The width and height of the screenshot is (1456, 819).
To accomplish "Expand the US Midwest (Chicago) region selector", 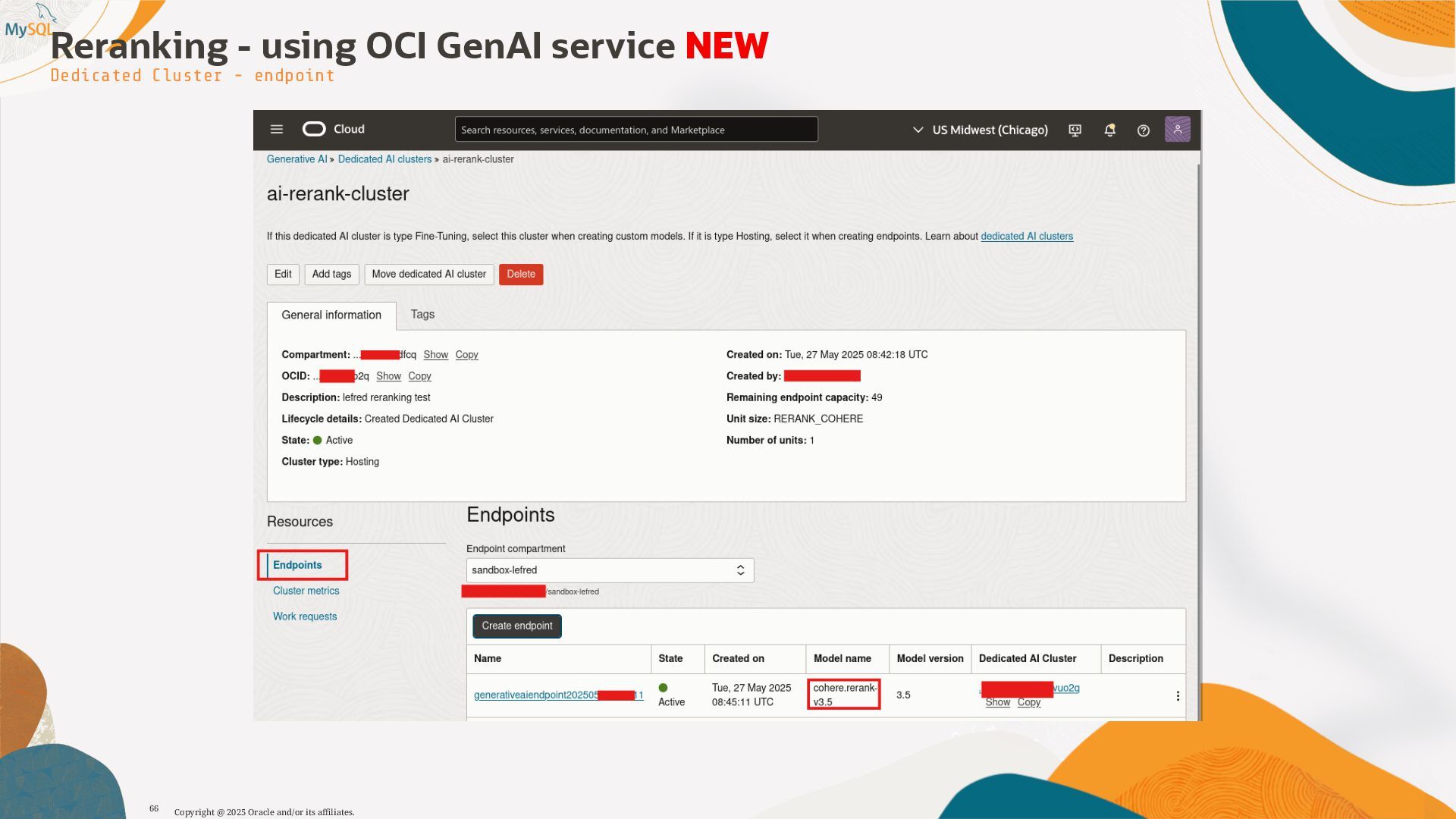I will [x=980, y=130].
